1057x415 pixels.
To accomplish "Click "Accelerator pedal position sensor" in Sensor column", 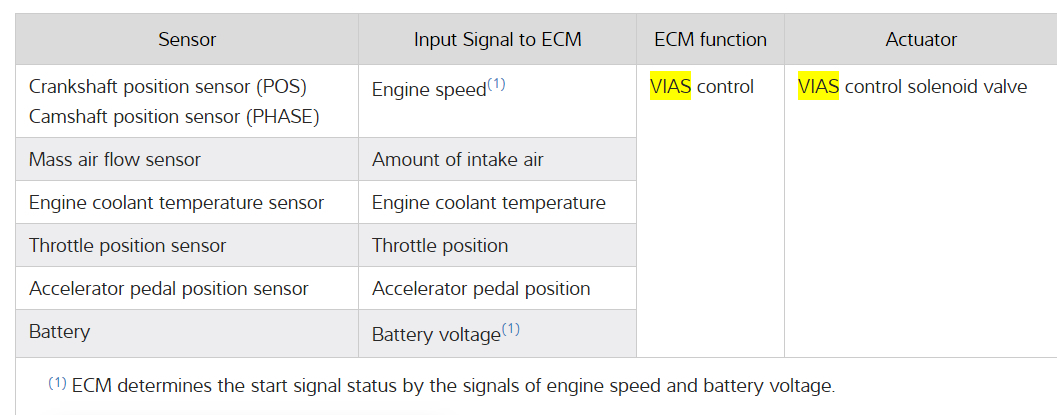I will coord(169,289).
